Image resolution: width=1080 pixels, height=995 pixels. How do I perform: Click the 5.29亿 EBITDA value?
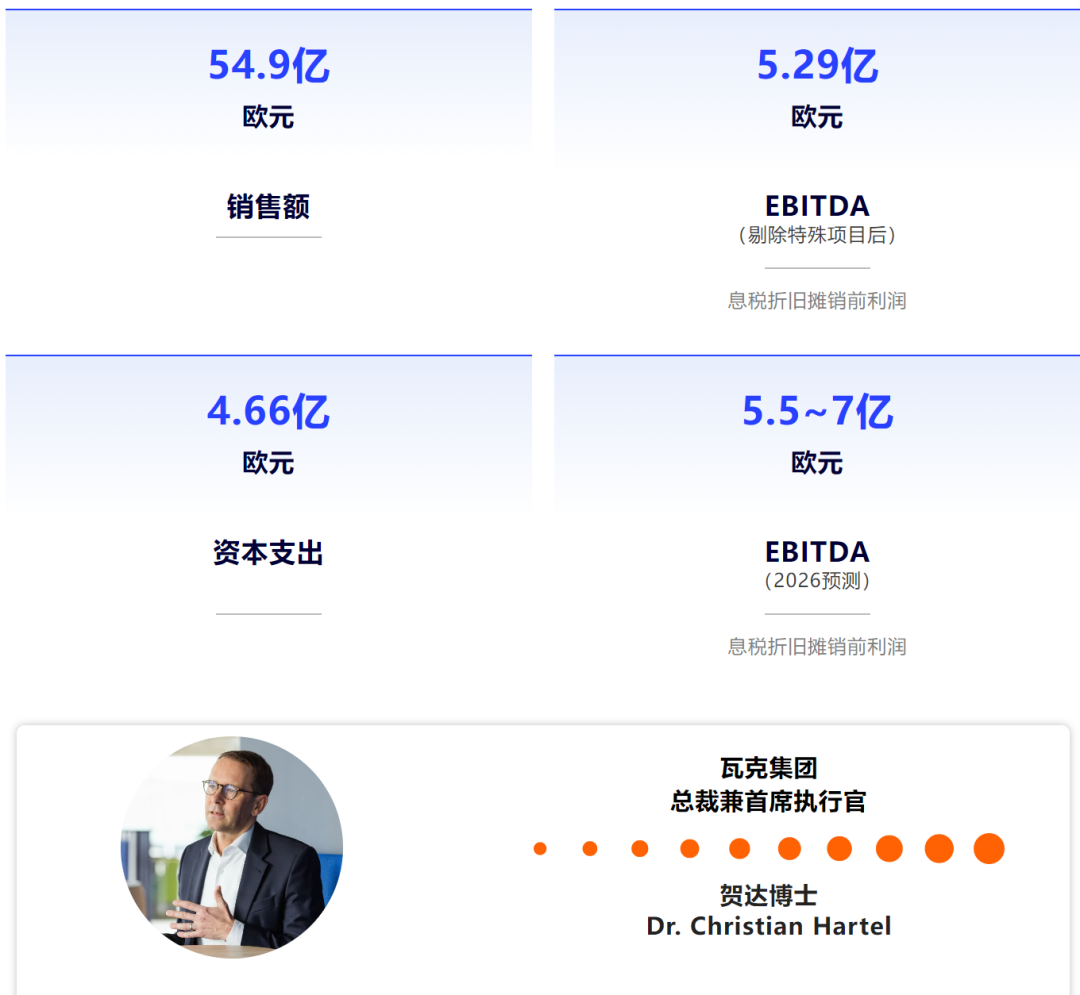click(817, 65)
